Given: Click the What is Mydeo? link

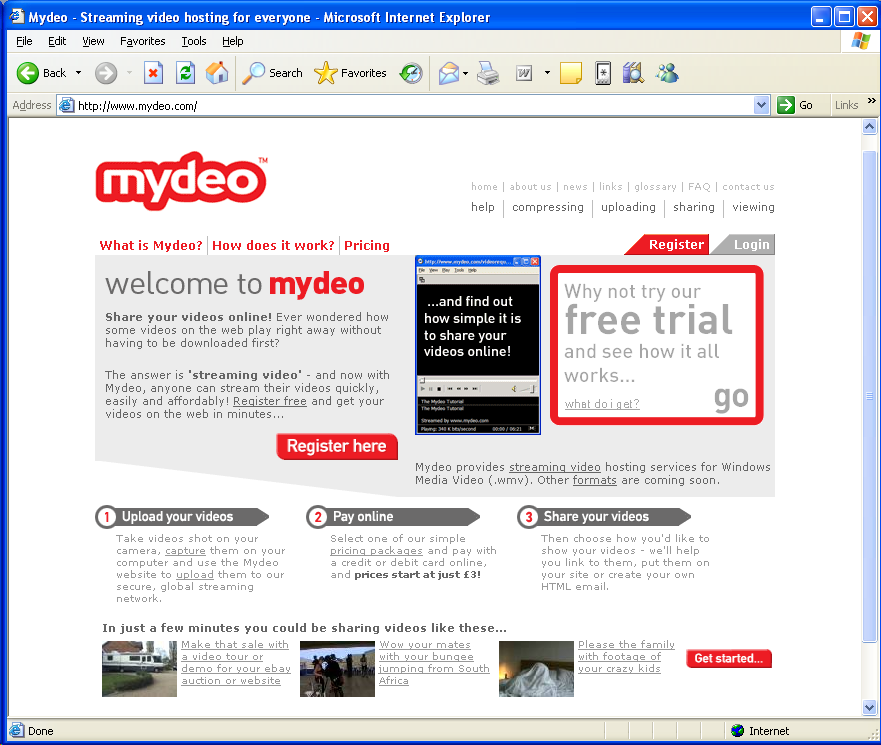Looking at the screenshot, I should [x=151, y=246].
